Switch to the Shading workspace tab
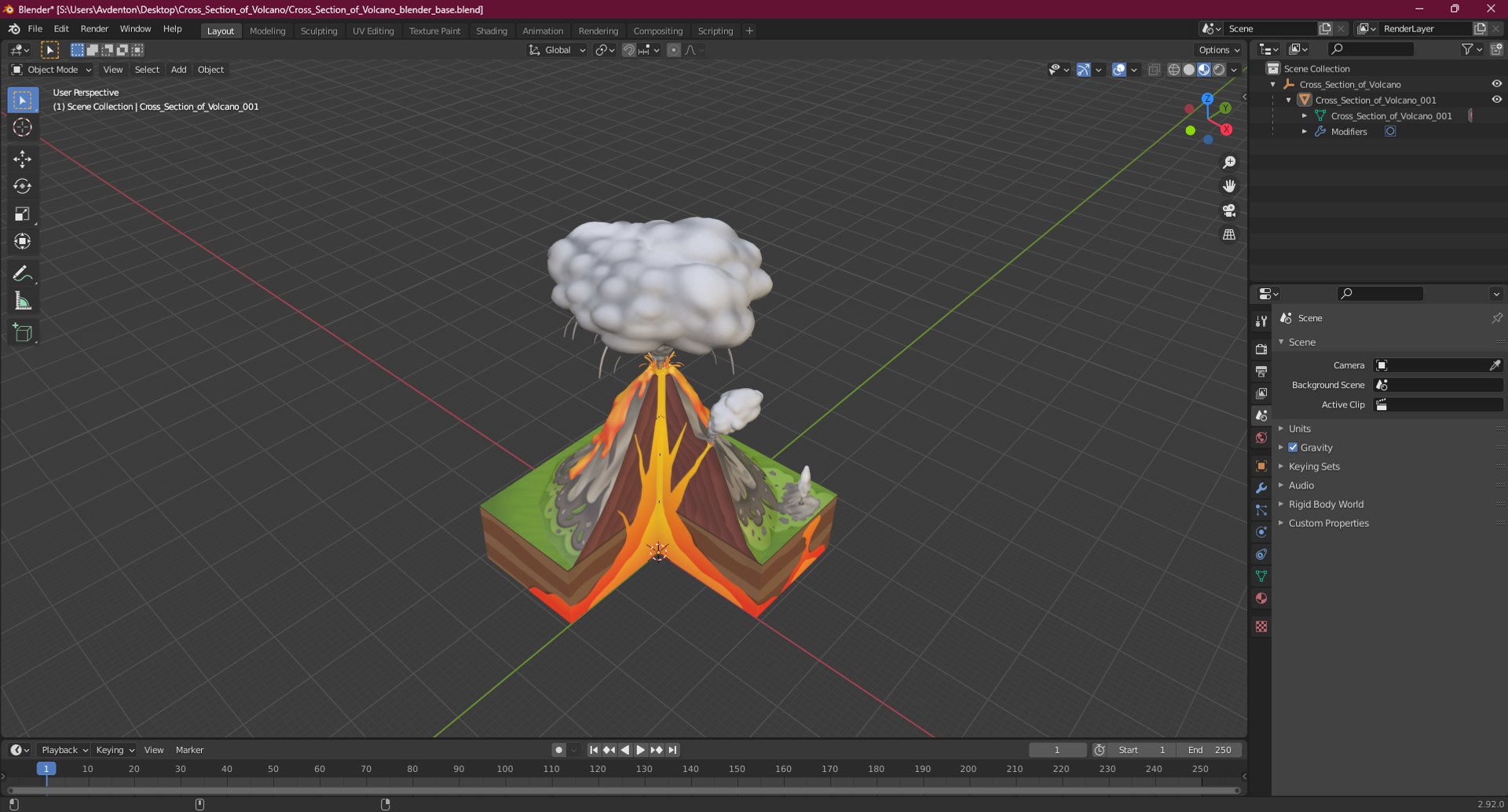 pos(492,31)
